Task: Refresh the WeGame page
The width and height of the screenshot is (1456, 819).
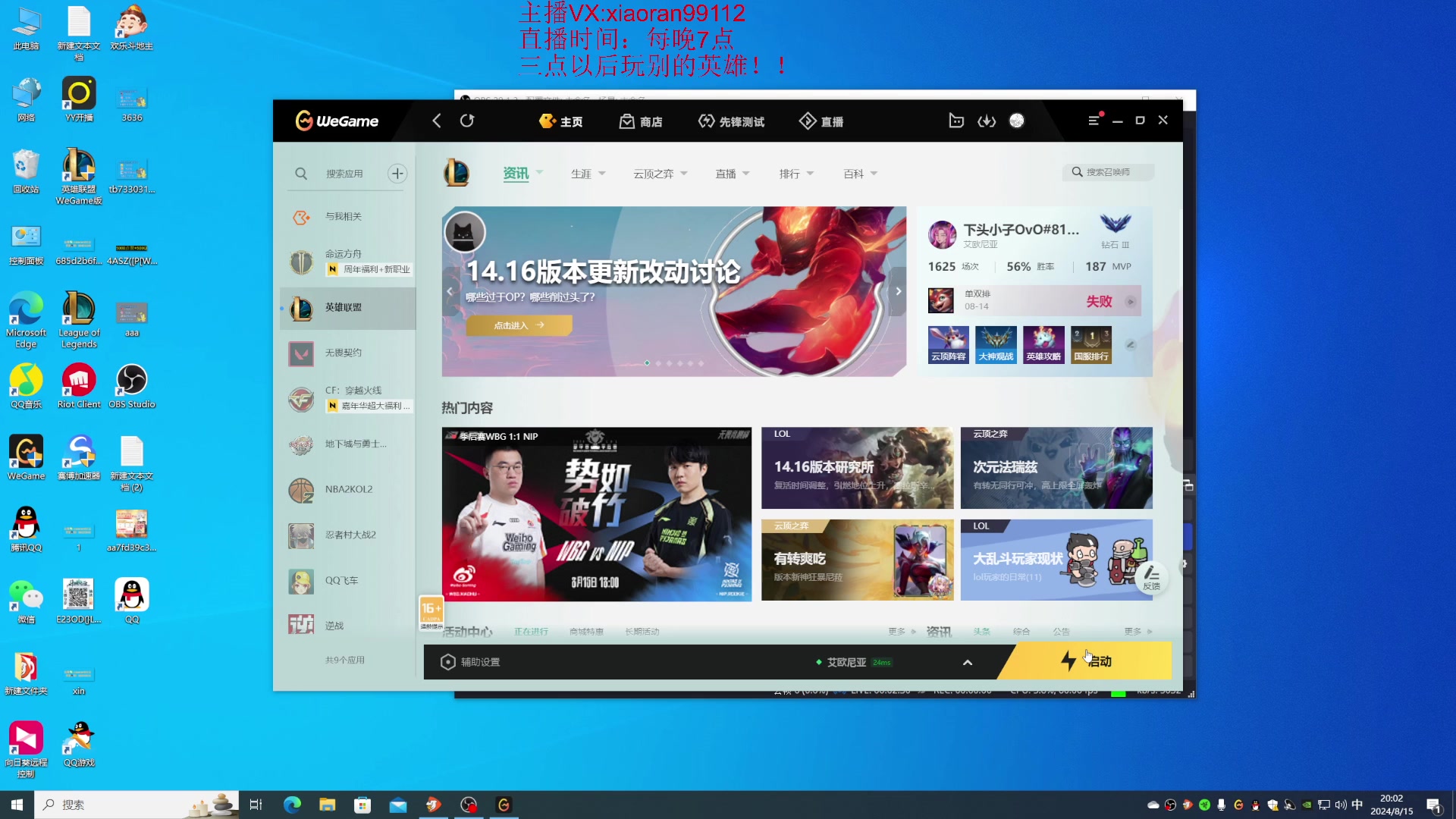Action: tap(467, 121)
